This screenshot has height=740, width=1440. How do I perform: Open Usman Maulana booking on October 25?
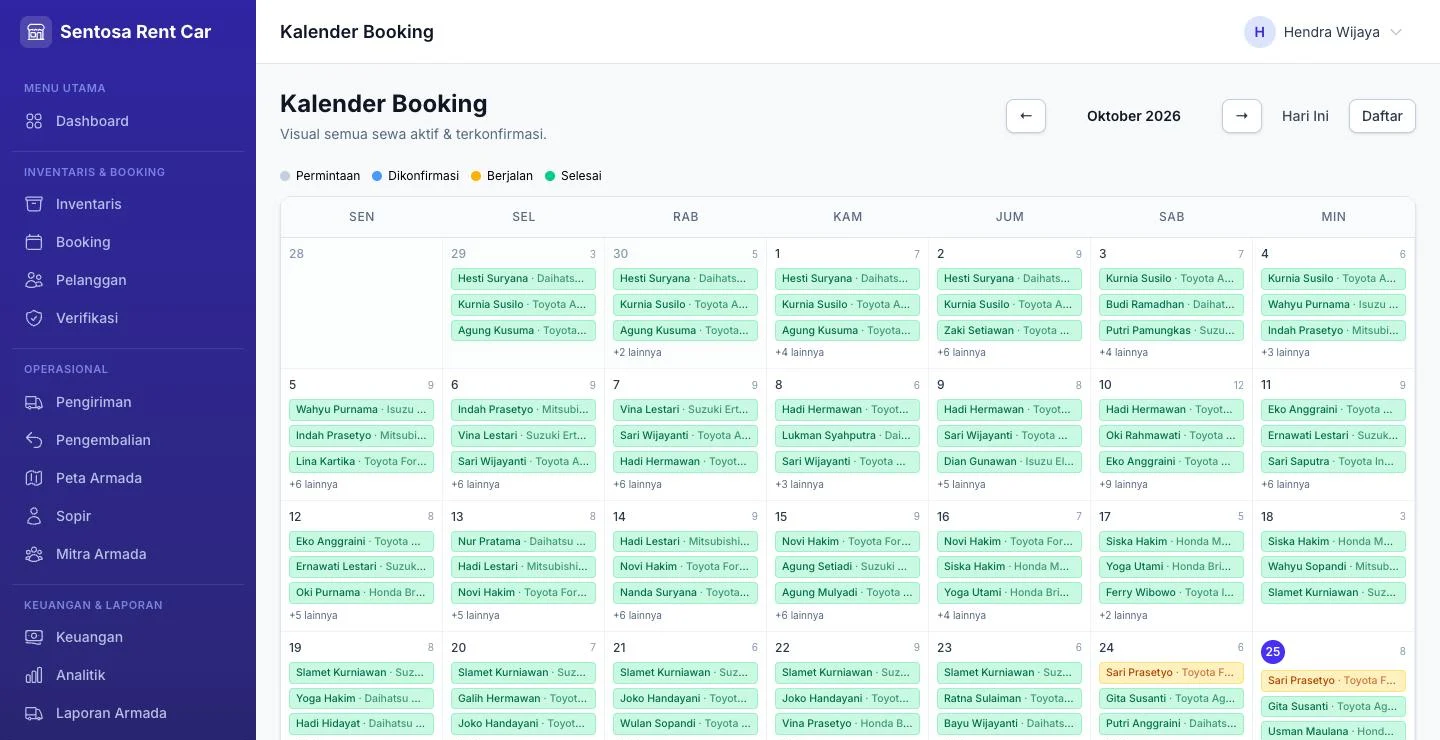click(1333, 731)
